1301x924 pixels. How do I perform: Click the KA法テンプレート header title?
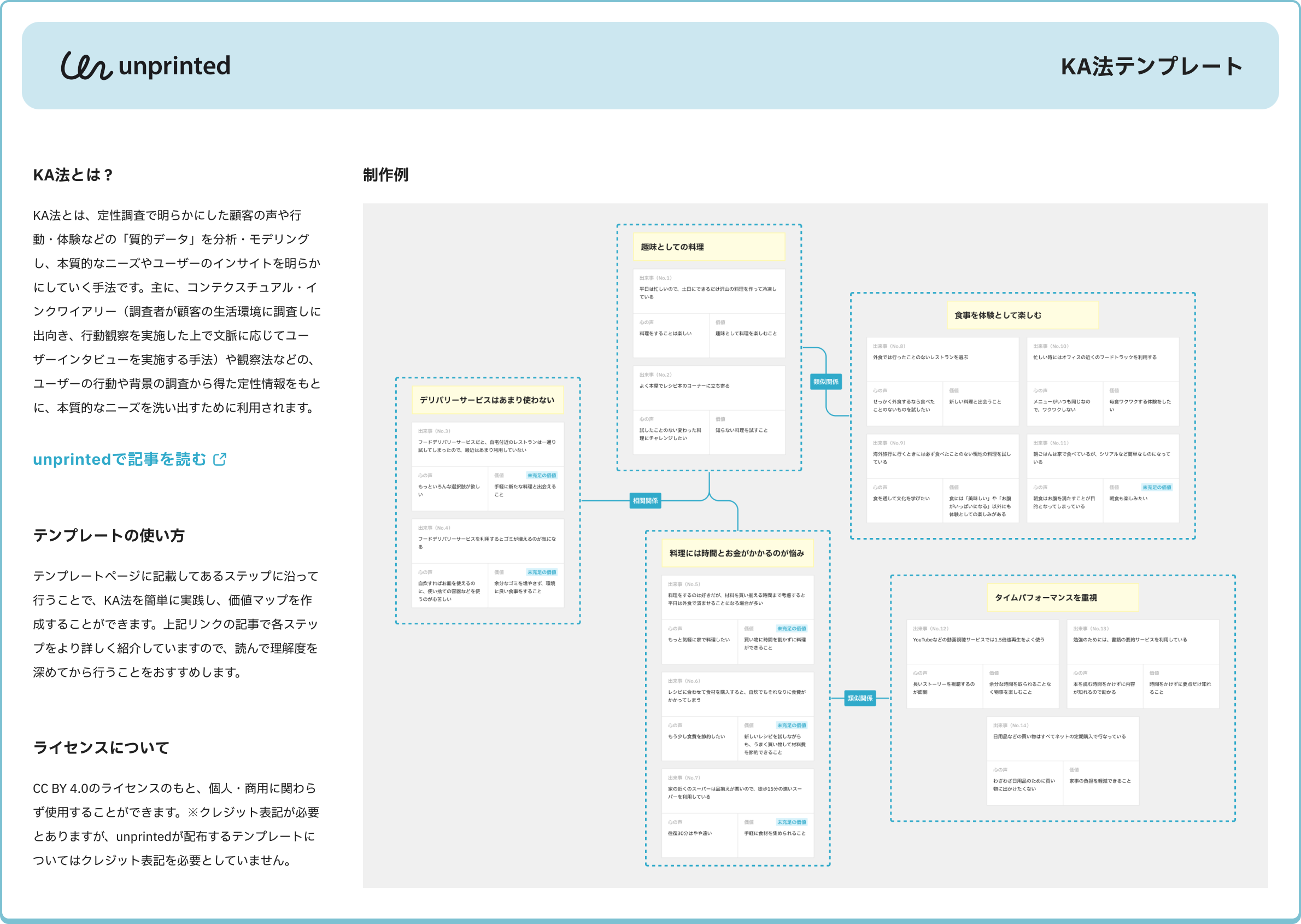[1151, 67]
